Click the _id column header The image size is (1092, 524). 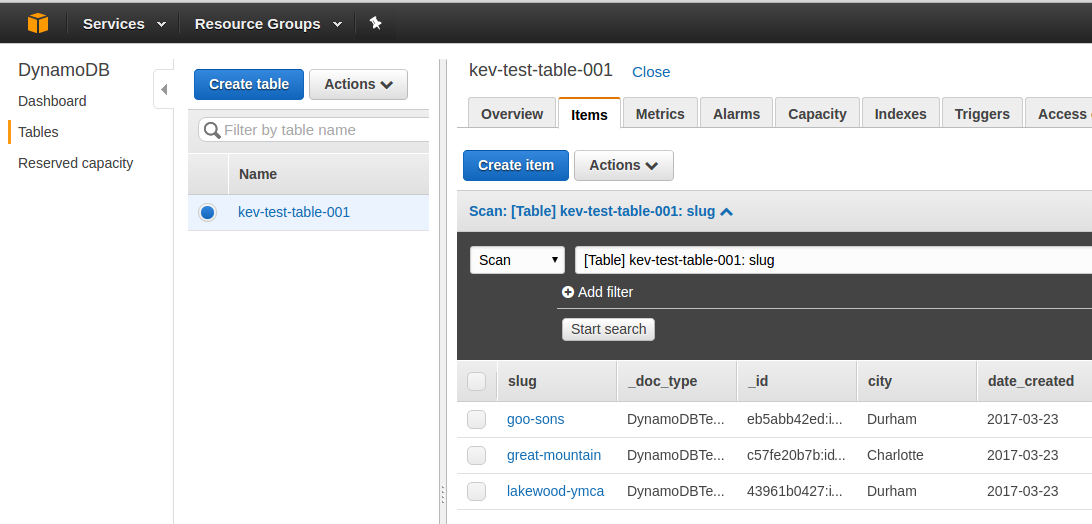pos(797,381)
